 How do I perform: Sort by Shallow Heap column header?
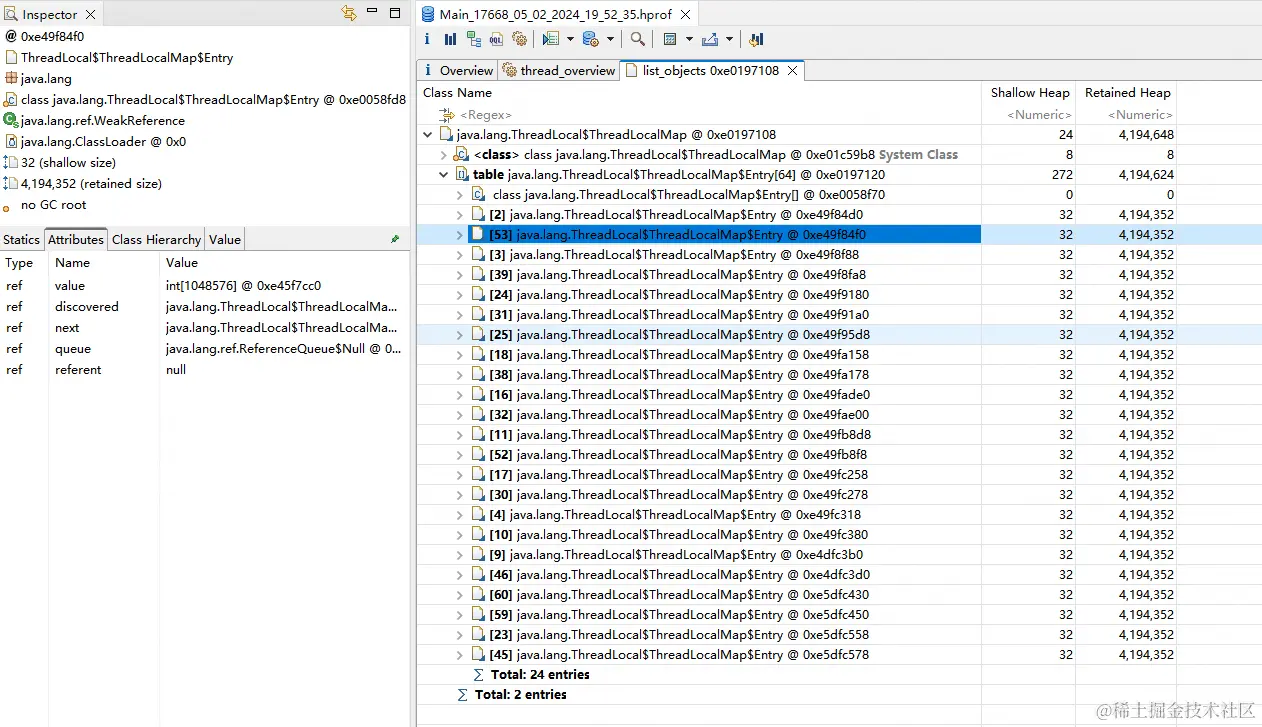pos(1030,92)
